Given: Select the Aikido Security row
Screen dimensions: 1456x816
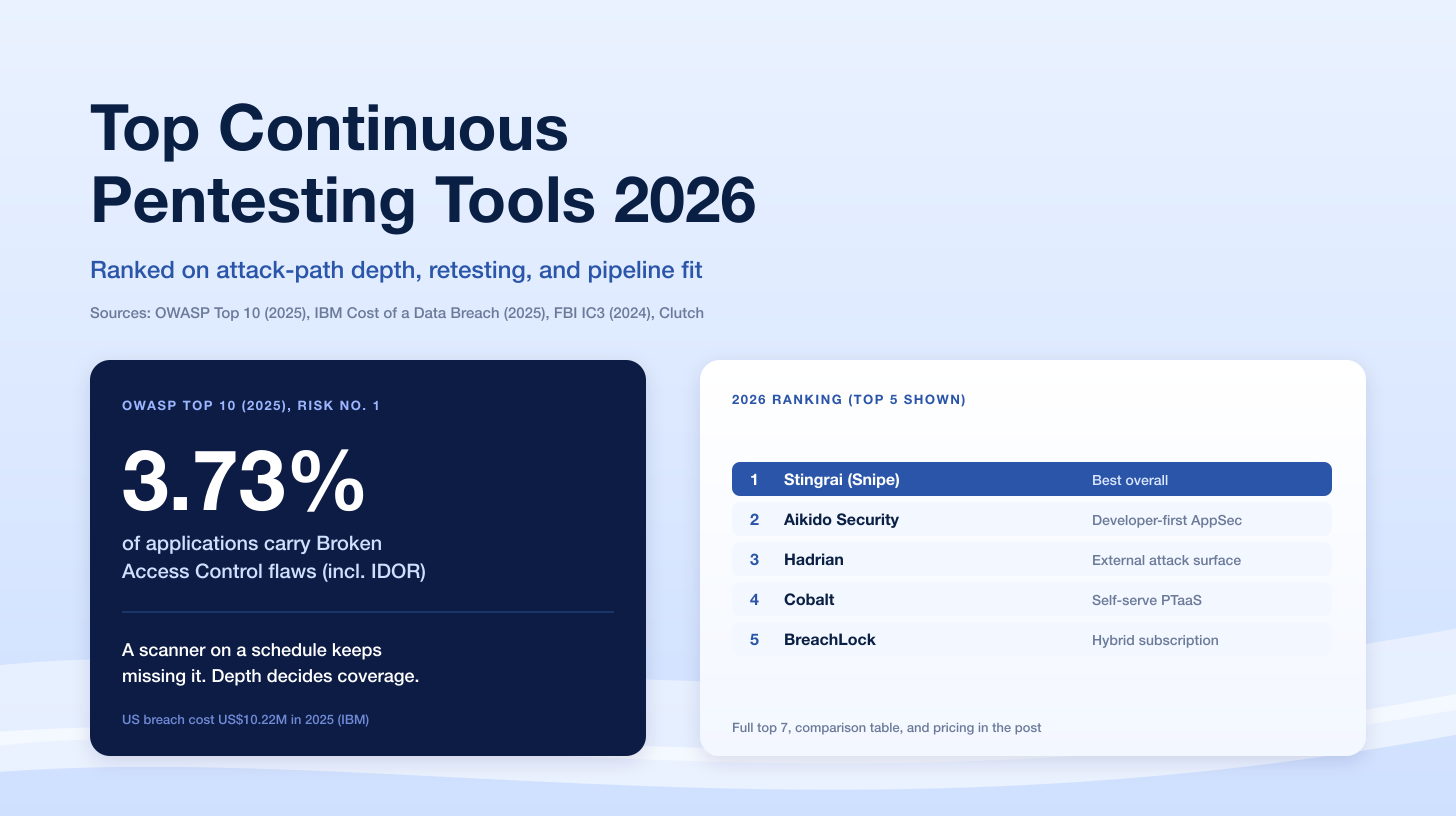Looking at the screenshot, I should pos(1032,519).
